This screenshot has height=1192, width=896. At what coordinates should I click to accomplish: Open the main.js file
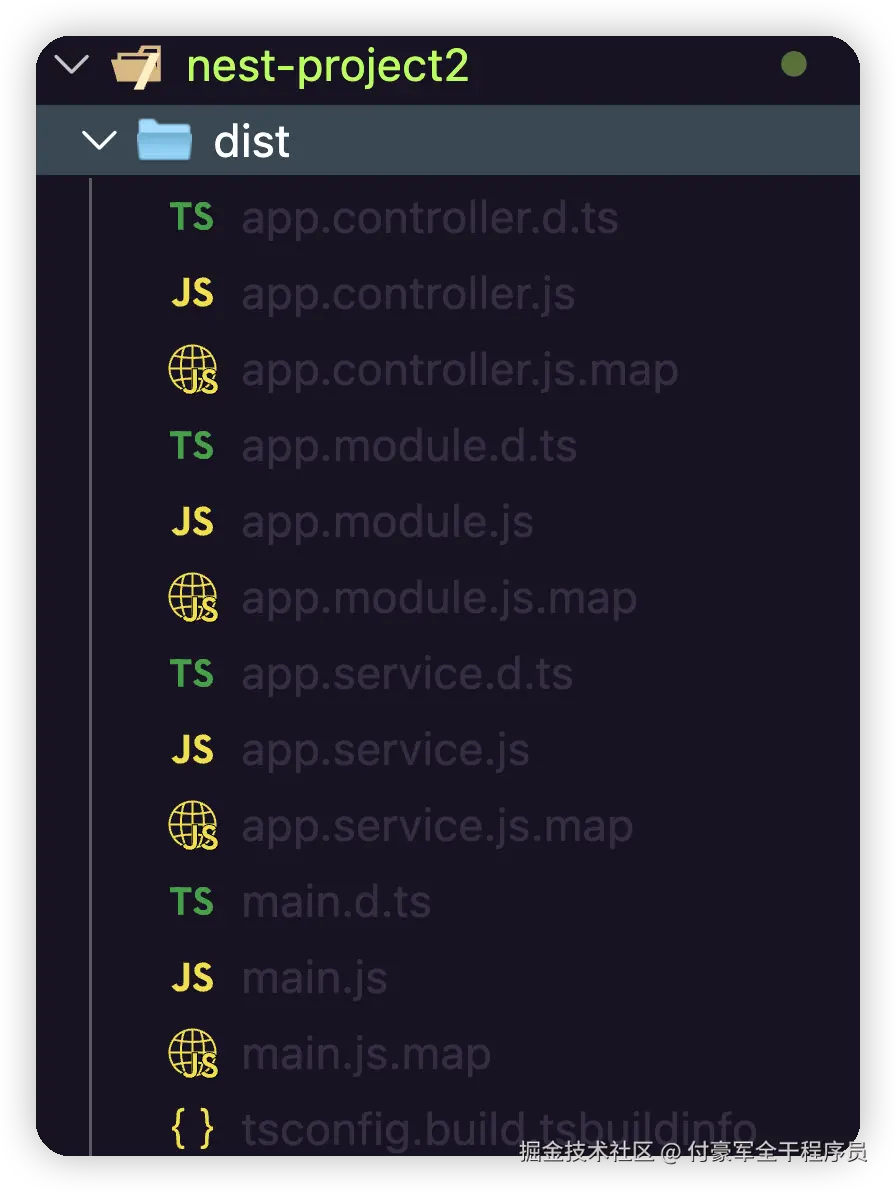[315, 979]
